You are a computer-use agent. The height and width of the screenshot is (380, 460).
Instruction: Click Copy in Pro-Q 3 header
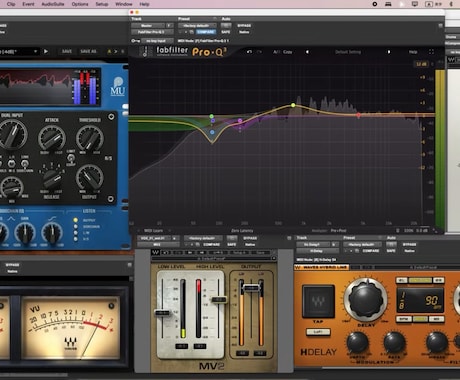pos(287,52)
